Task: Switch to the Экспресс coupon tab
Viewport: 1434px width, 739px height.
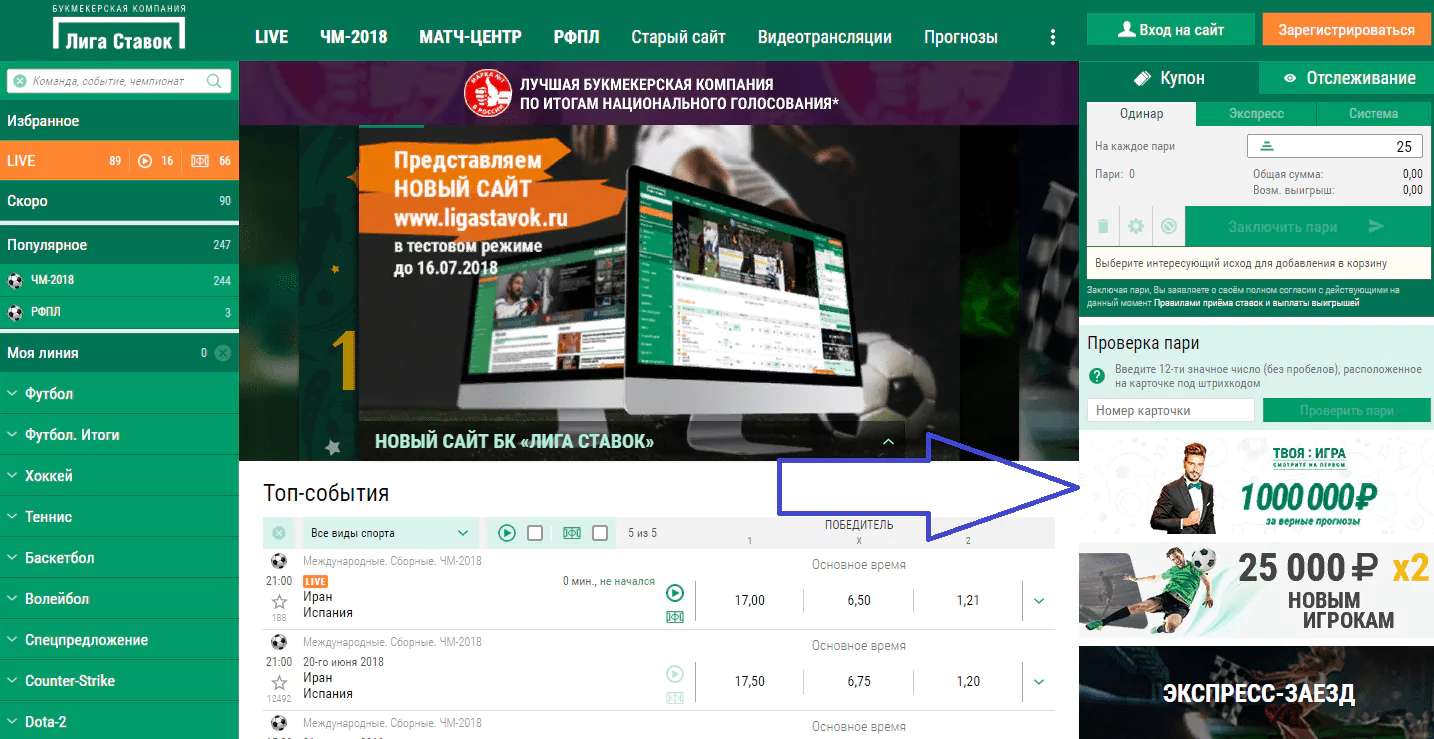Action: [1256, 114]
